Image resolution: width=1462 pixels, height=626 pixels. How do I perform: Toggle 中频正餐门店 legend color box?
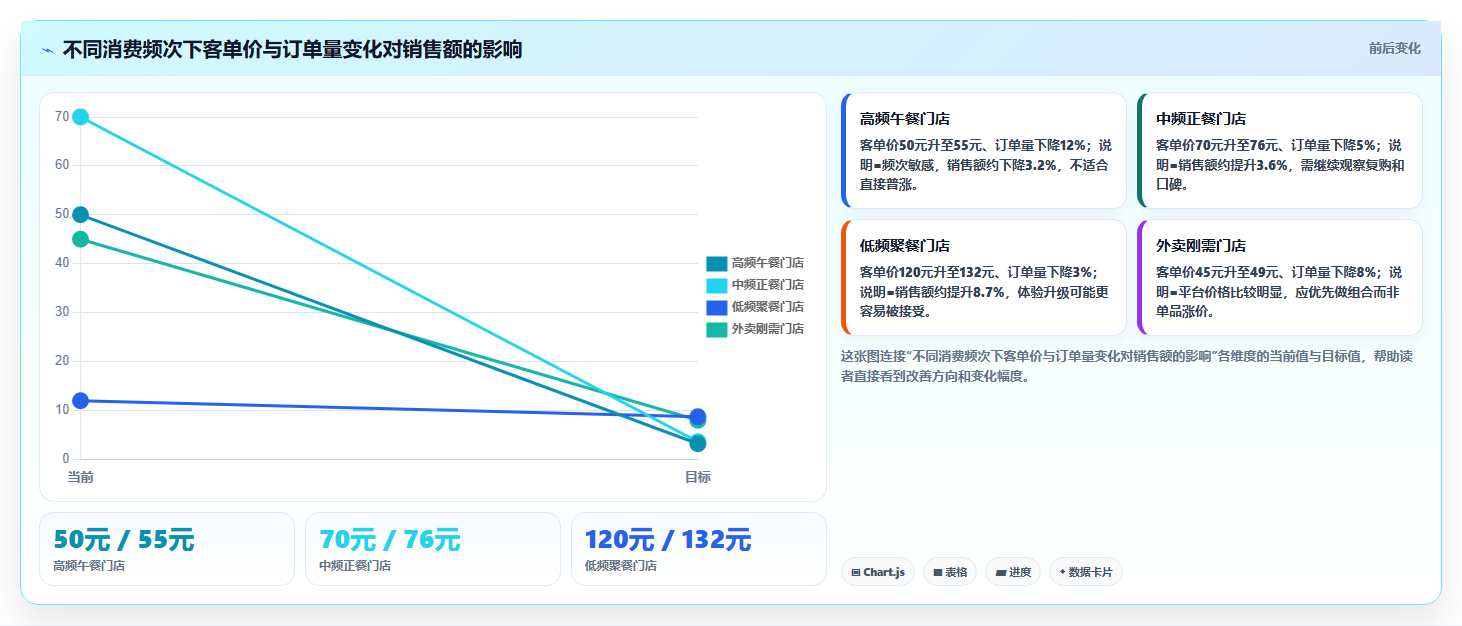[x=716, y=285]
